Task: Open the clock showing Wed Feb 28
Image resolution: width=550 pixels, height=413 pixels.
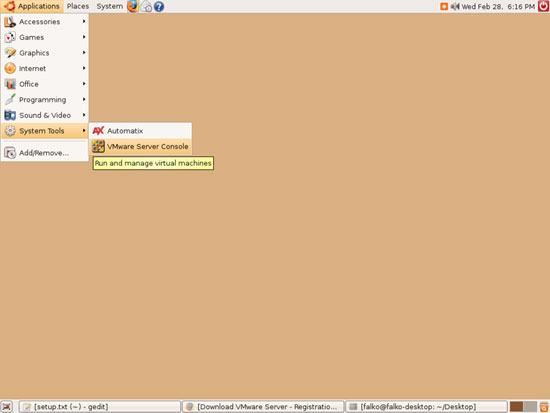Action: (498, 6)
